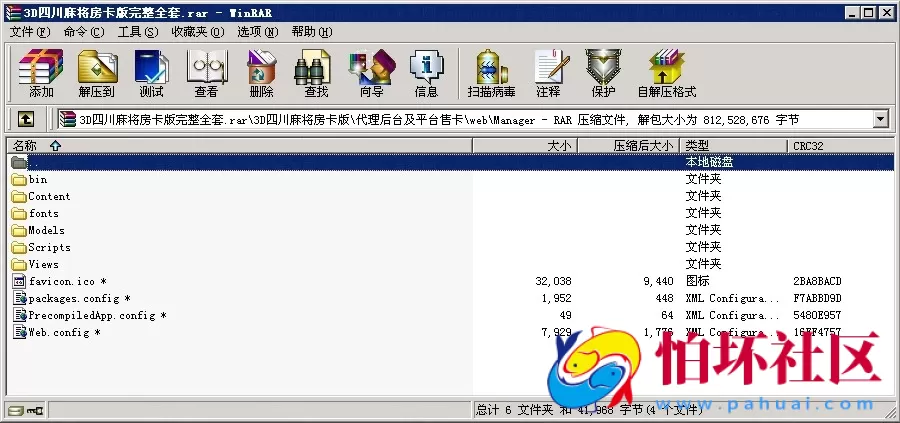The width and height of the screenshot is (900, 423).
Task: Select the 'Scripts' folder name
Action: point(49,247)
